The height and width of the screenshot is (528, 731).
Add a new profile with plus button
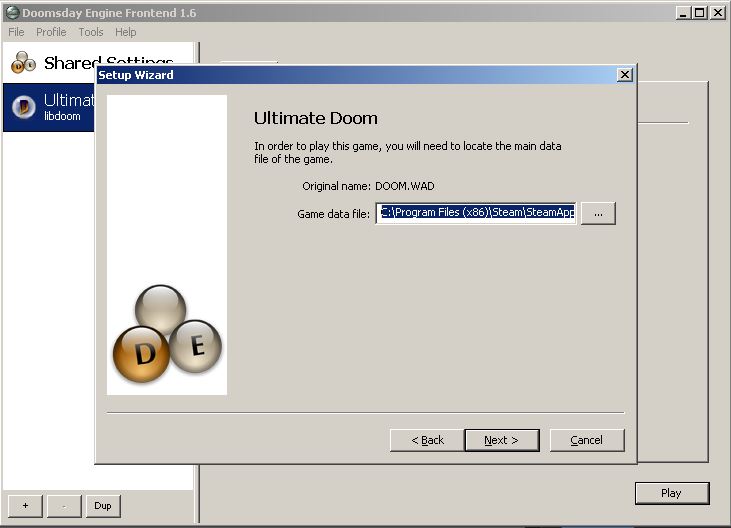click(25, 506)
